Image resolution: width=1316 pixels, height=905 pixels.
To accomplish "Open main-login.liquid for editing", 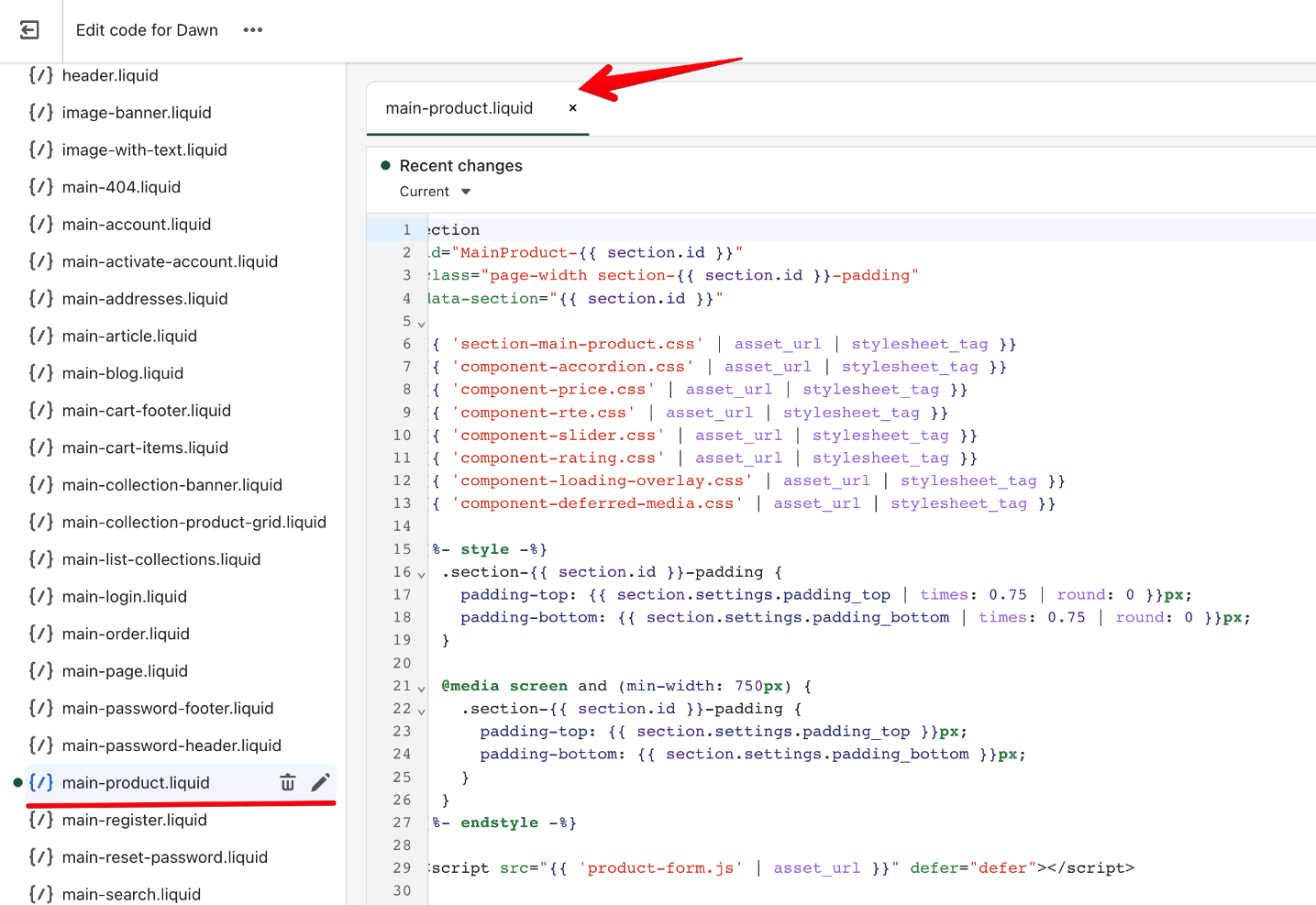I will point(124,596).
